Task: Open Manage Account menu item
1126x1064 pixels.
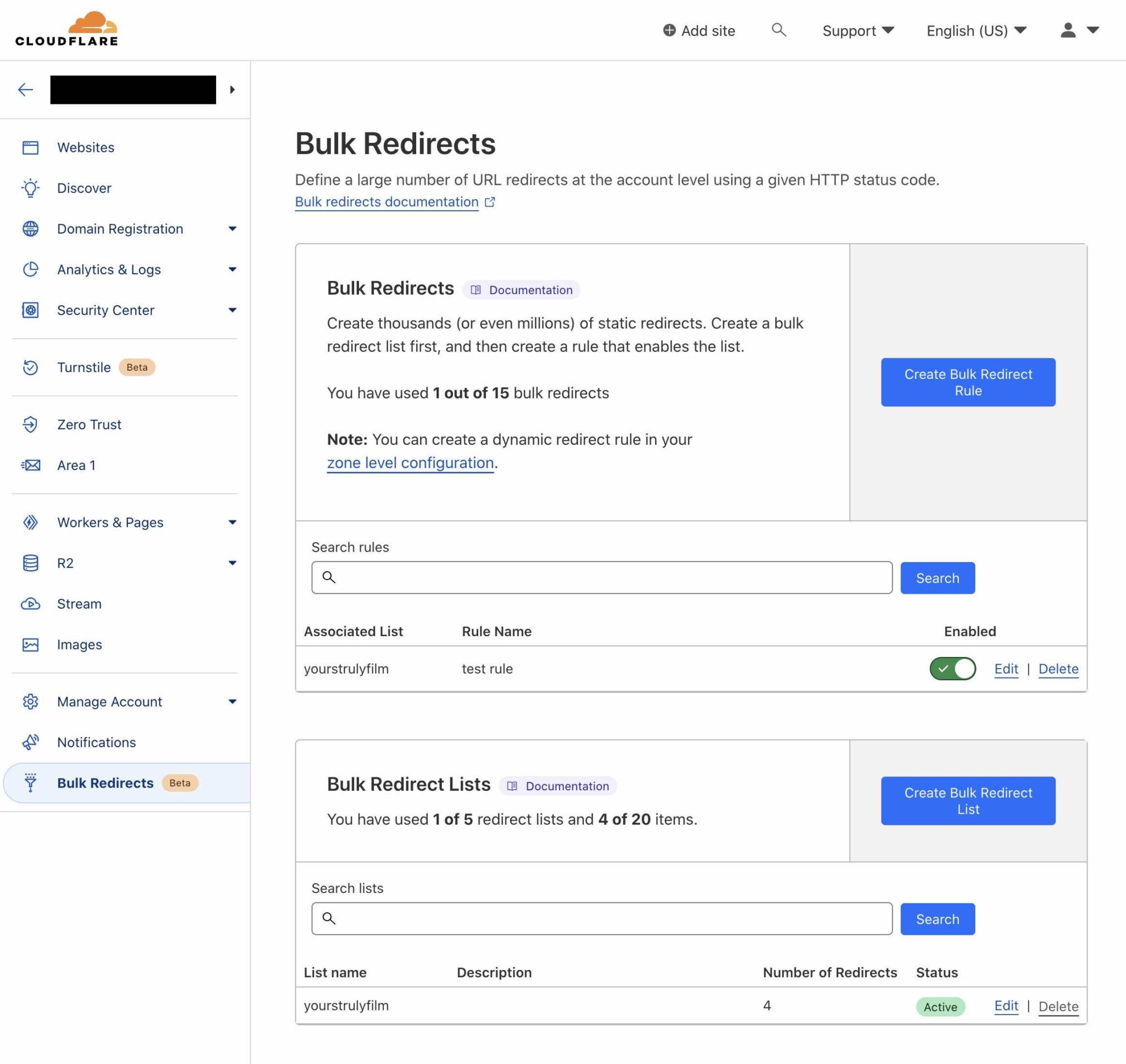Action: [109, 702]
